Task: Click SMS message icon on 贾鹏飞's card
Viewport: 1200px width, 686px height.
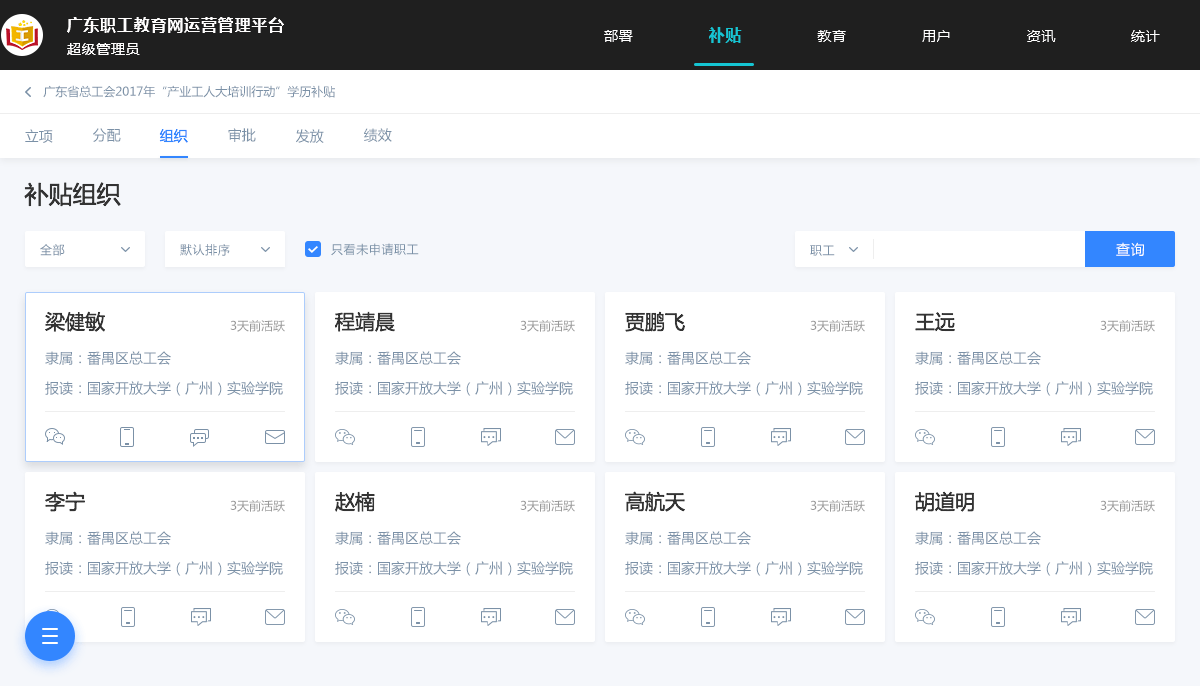Action: pyautogui.click(x=780, y=437)
